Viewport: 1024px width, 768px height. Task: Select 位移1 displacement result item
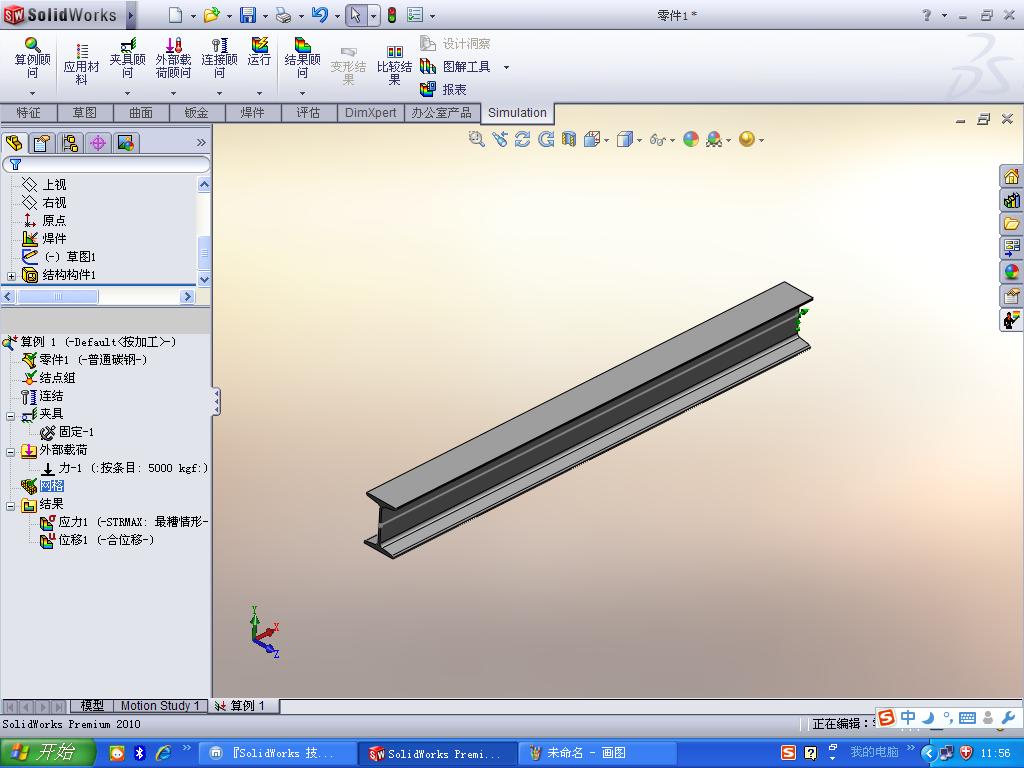[x=97, y=540]
